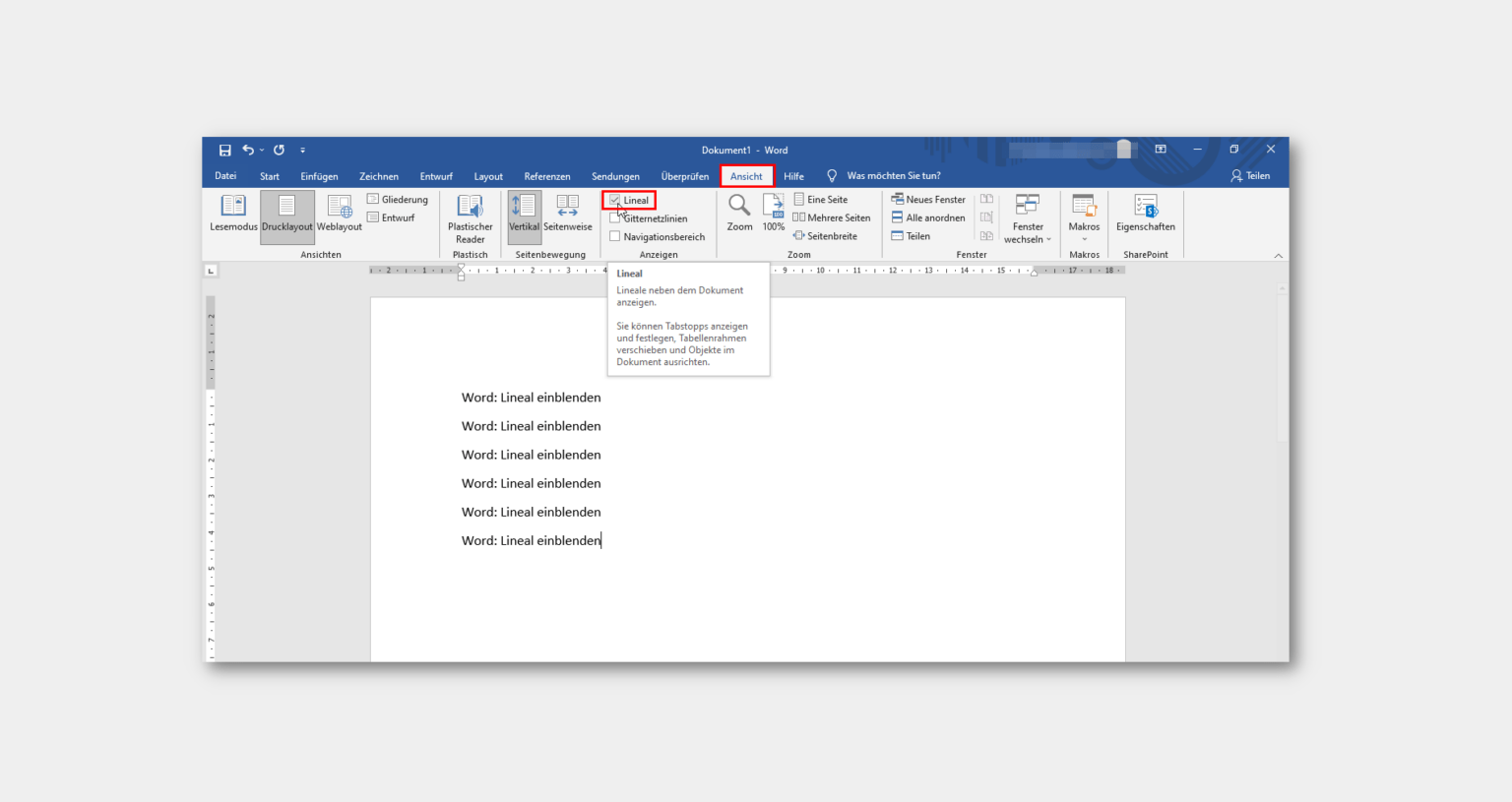Open SharePoint Eigenschaften
The image size is (1512, 802).
tap(1145, 214)
